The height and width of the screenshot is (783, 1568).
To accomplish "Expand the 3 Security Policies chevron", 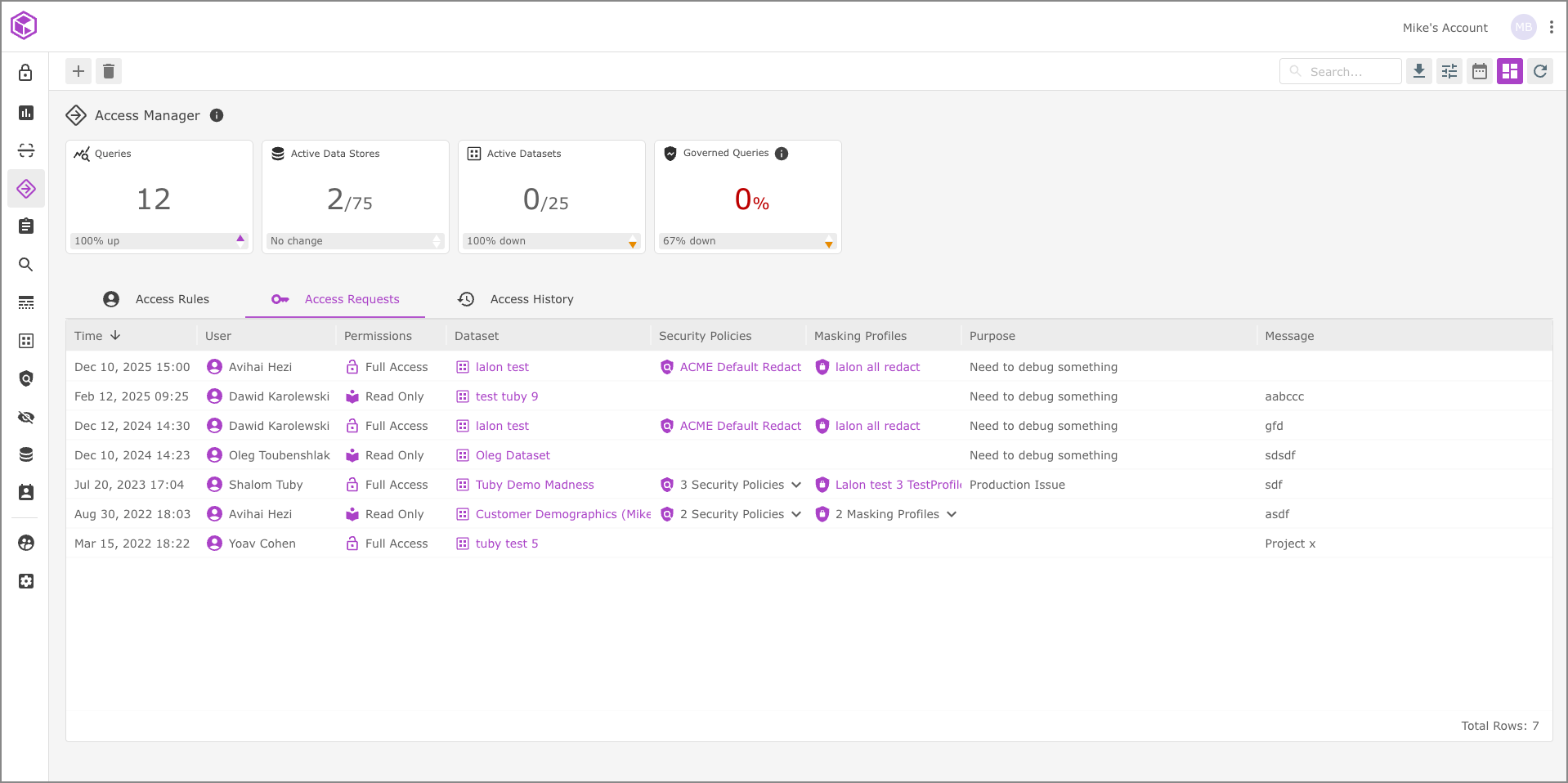I will point(796,485).
